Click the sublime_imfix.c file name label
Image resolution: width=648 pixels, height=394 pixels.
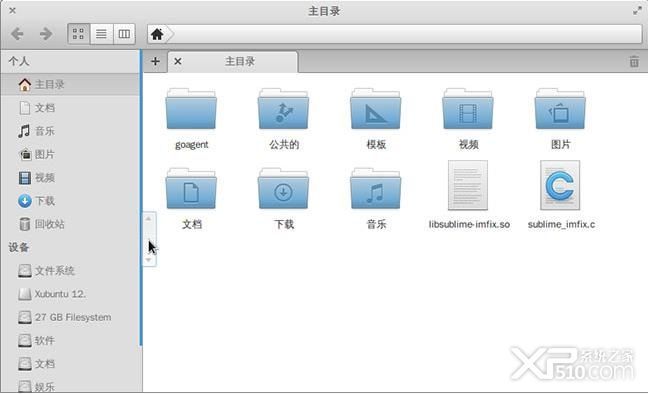coord(561,224)
